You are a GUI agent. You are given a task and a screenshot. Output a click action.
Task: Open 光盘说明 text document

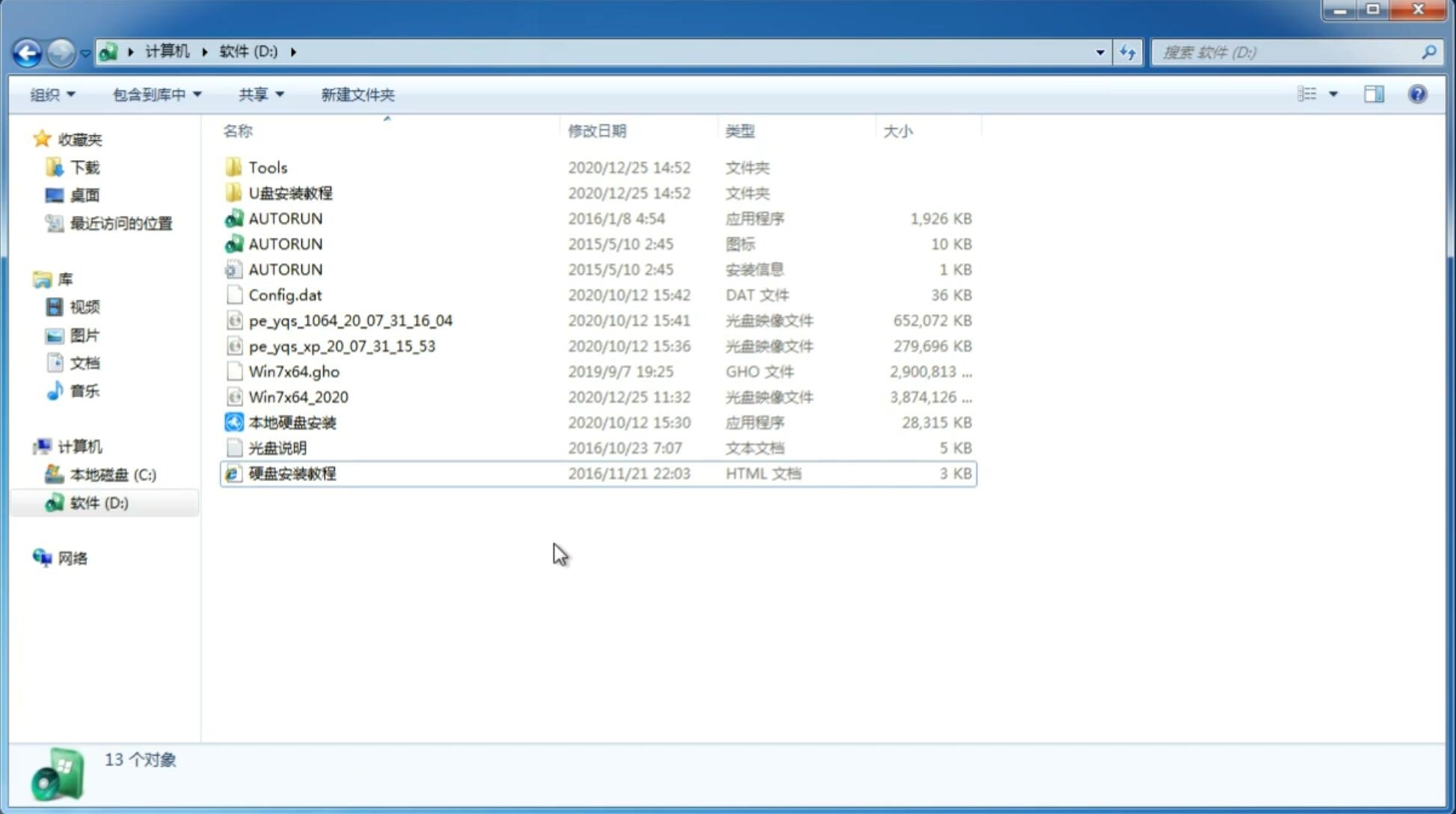[277, 448]
